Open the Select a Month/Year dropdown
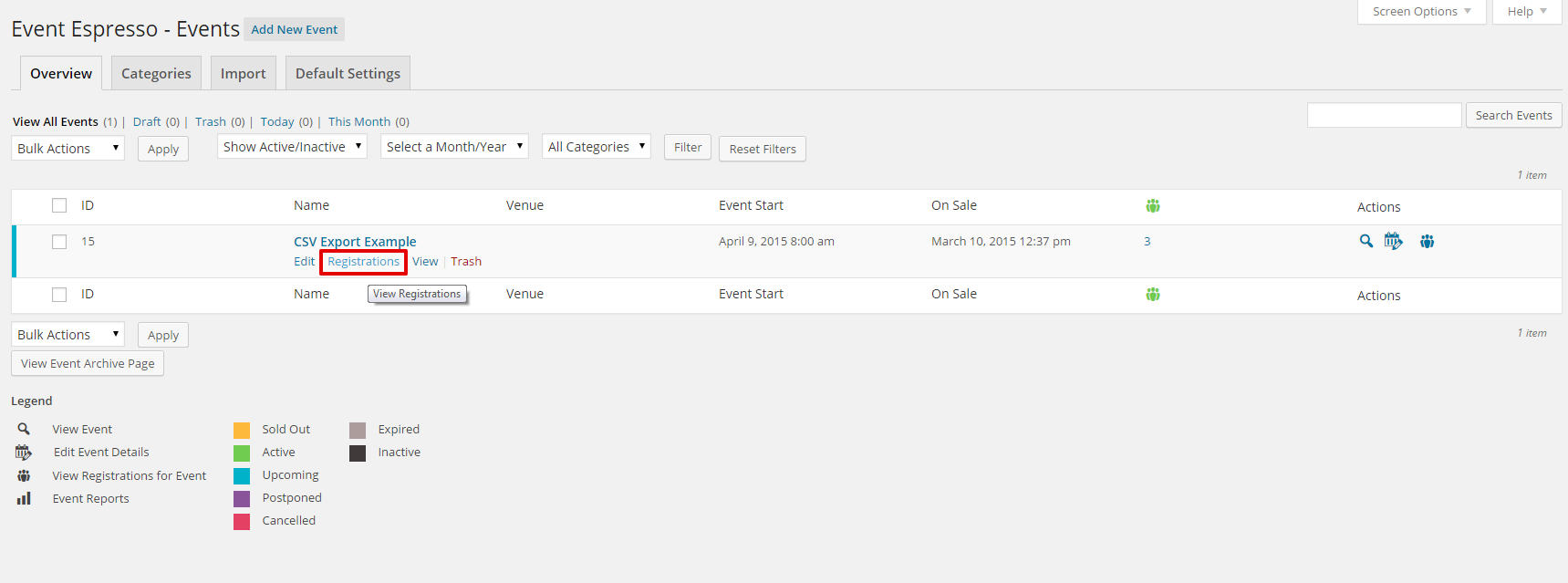 coord(454,146)
